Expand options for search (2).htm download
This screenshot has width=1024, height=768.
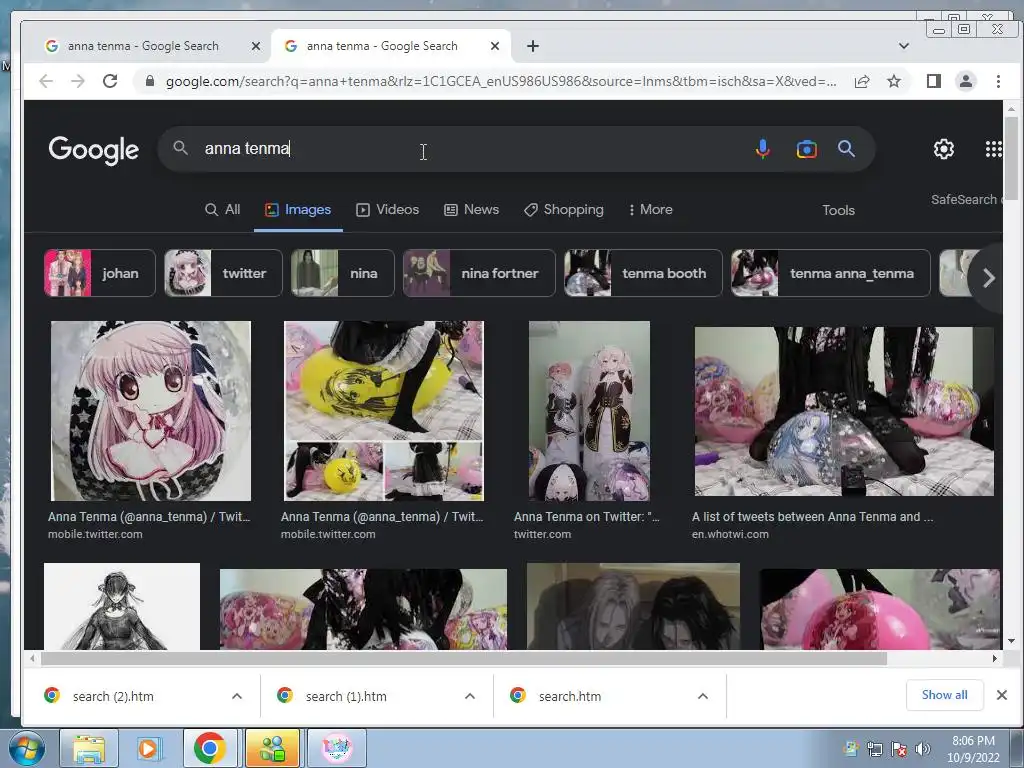tap(237, 696)
